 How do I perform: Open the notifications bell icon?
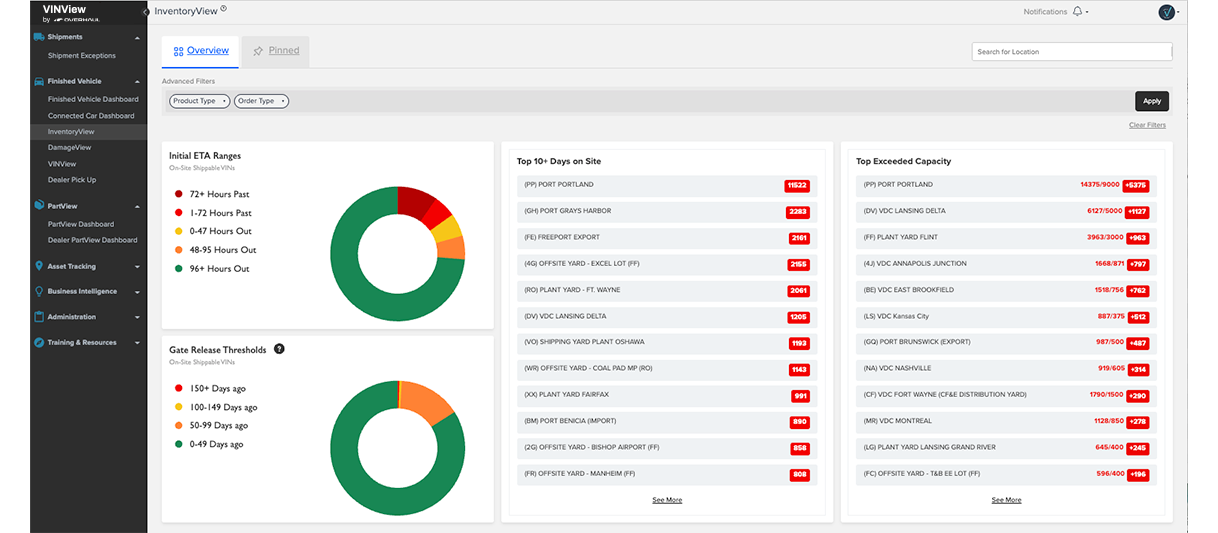click(x=1077, y=12)
